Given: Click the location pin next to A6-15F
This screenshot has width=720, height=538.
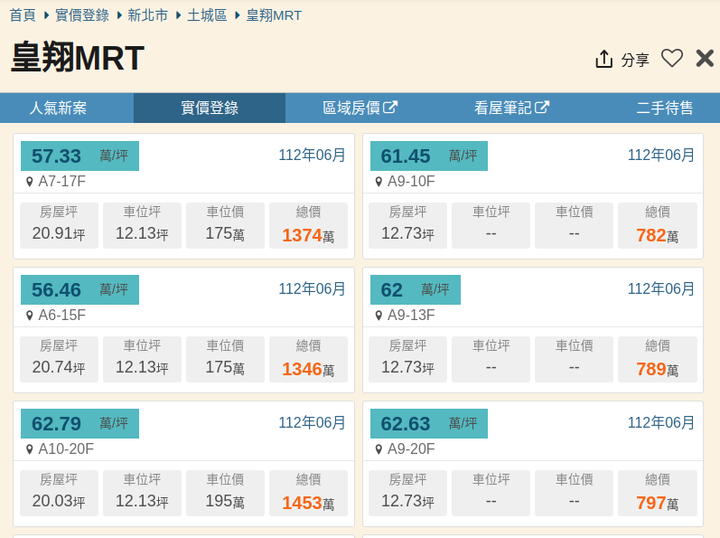Looking at the screenshot, I should (x=29, y=315).
